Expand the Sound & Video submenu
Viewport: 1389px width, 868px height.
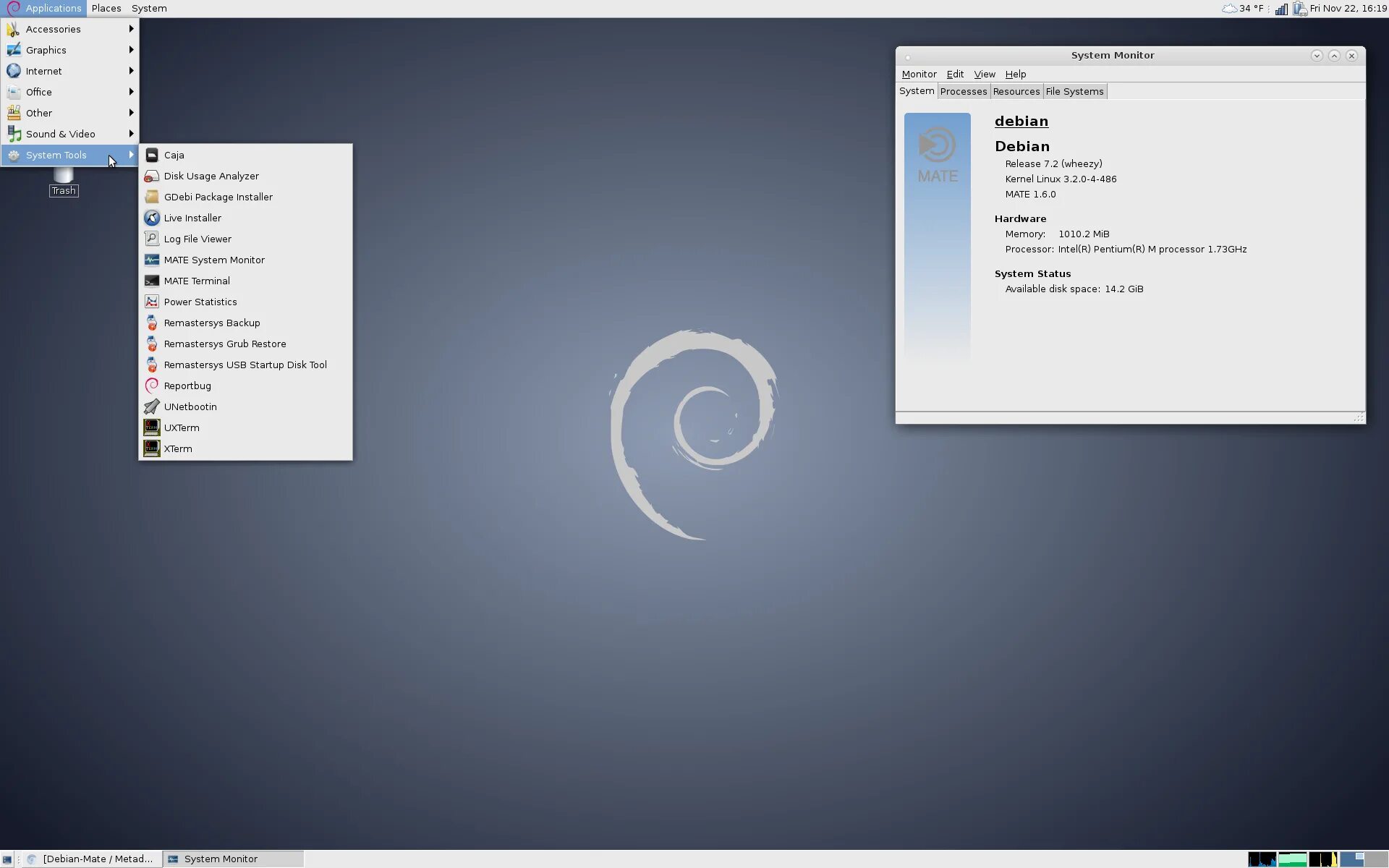[60, 134]
